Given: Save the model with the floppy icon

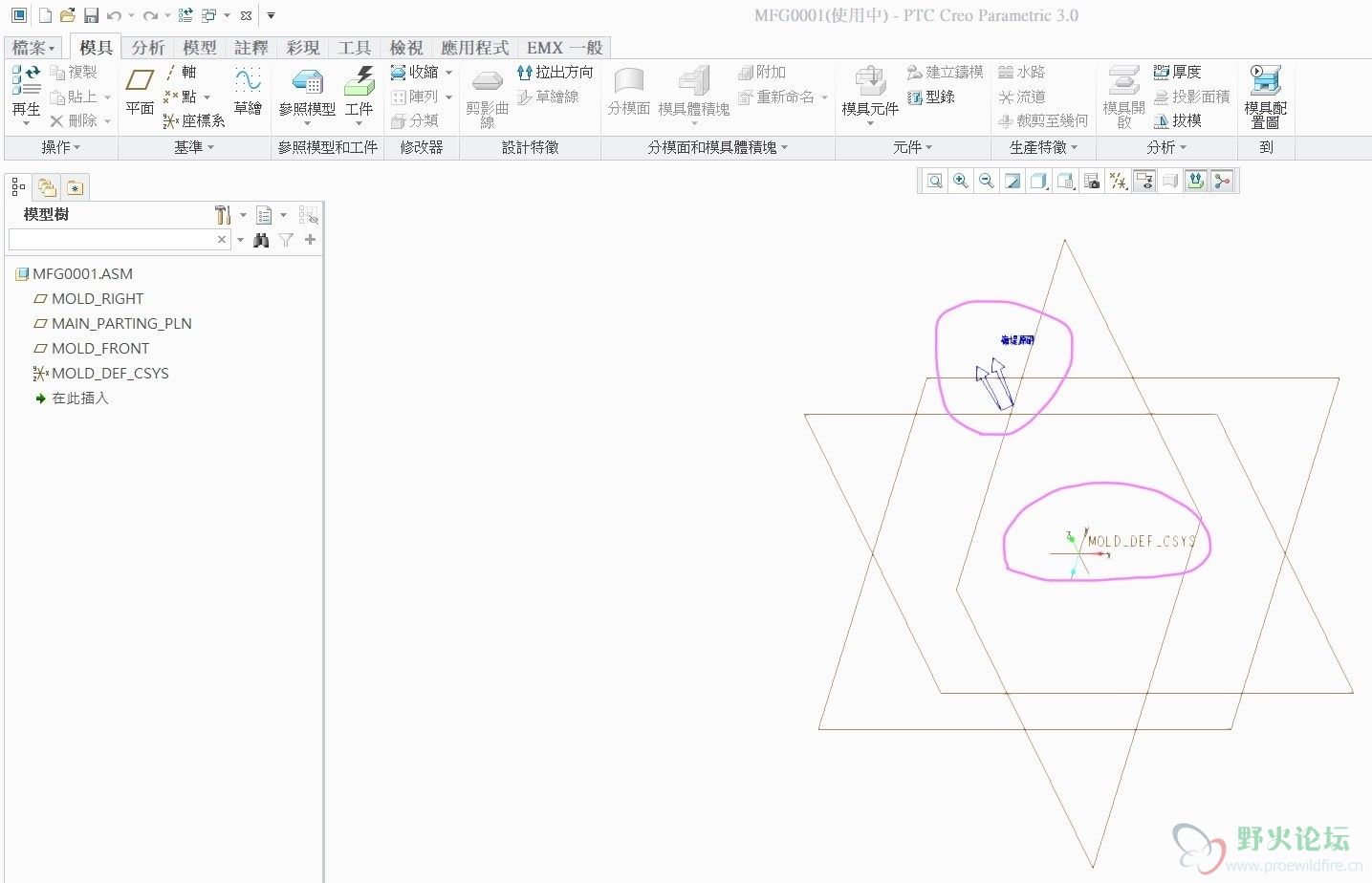Looking at the screenshot, I should 91,15.
